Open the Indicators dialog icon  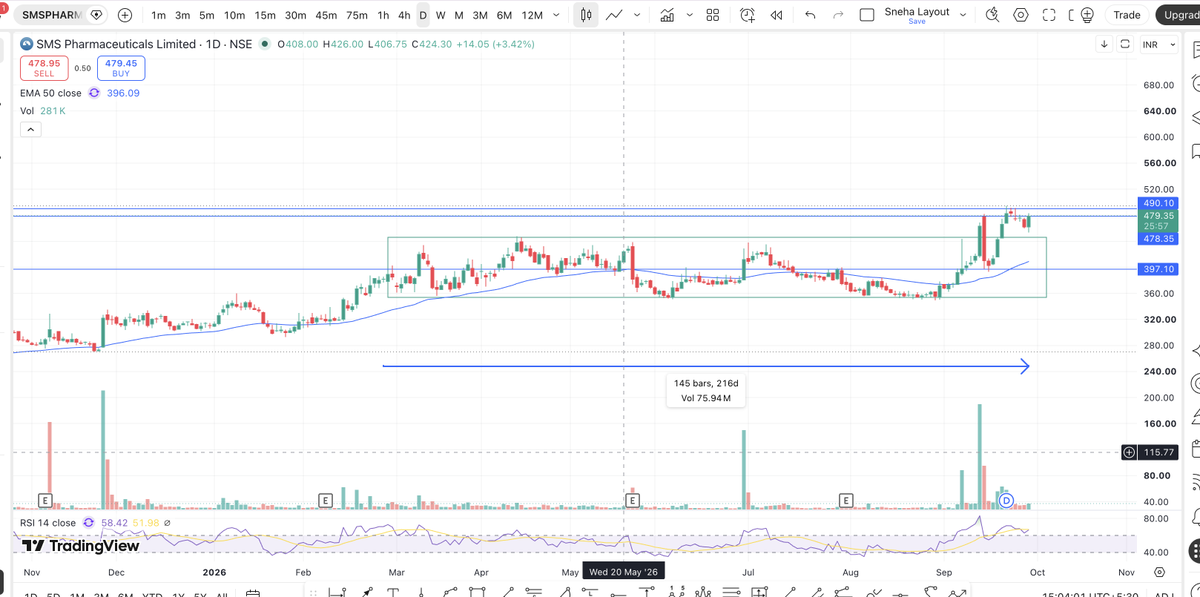(667, 15)
